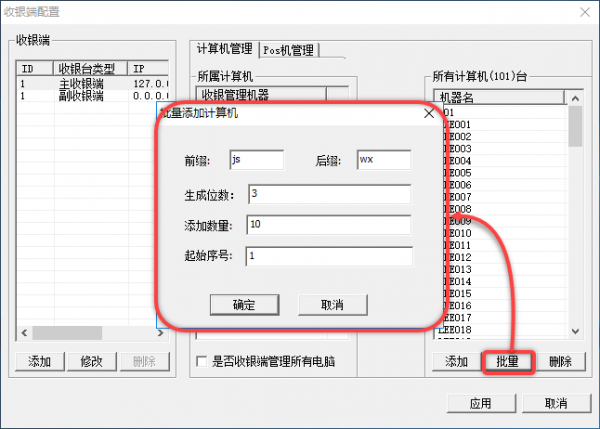Click the down arrow of computer list scrollbar
This screenshot has height=429, width=600.
575,331
